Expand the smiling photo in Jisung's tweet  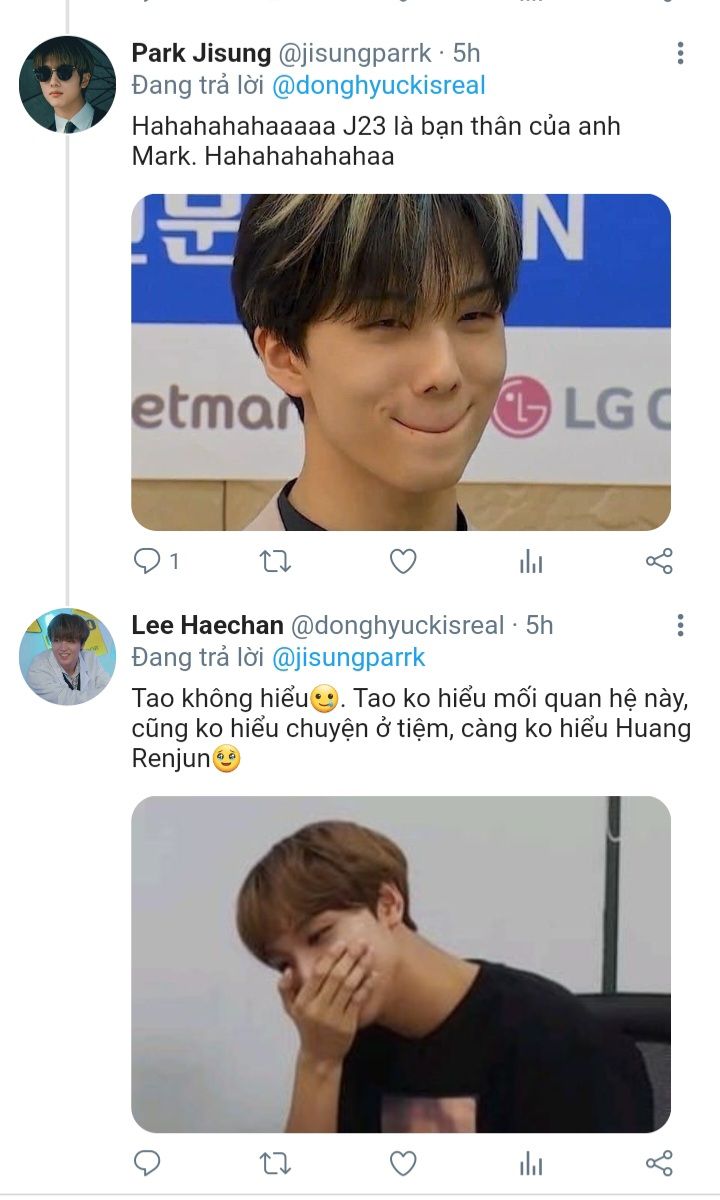pos(401,362)
